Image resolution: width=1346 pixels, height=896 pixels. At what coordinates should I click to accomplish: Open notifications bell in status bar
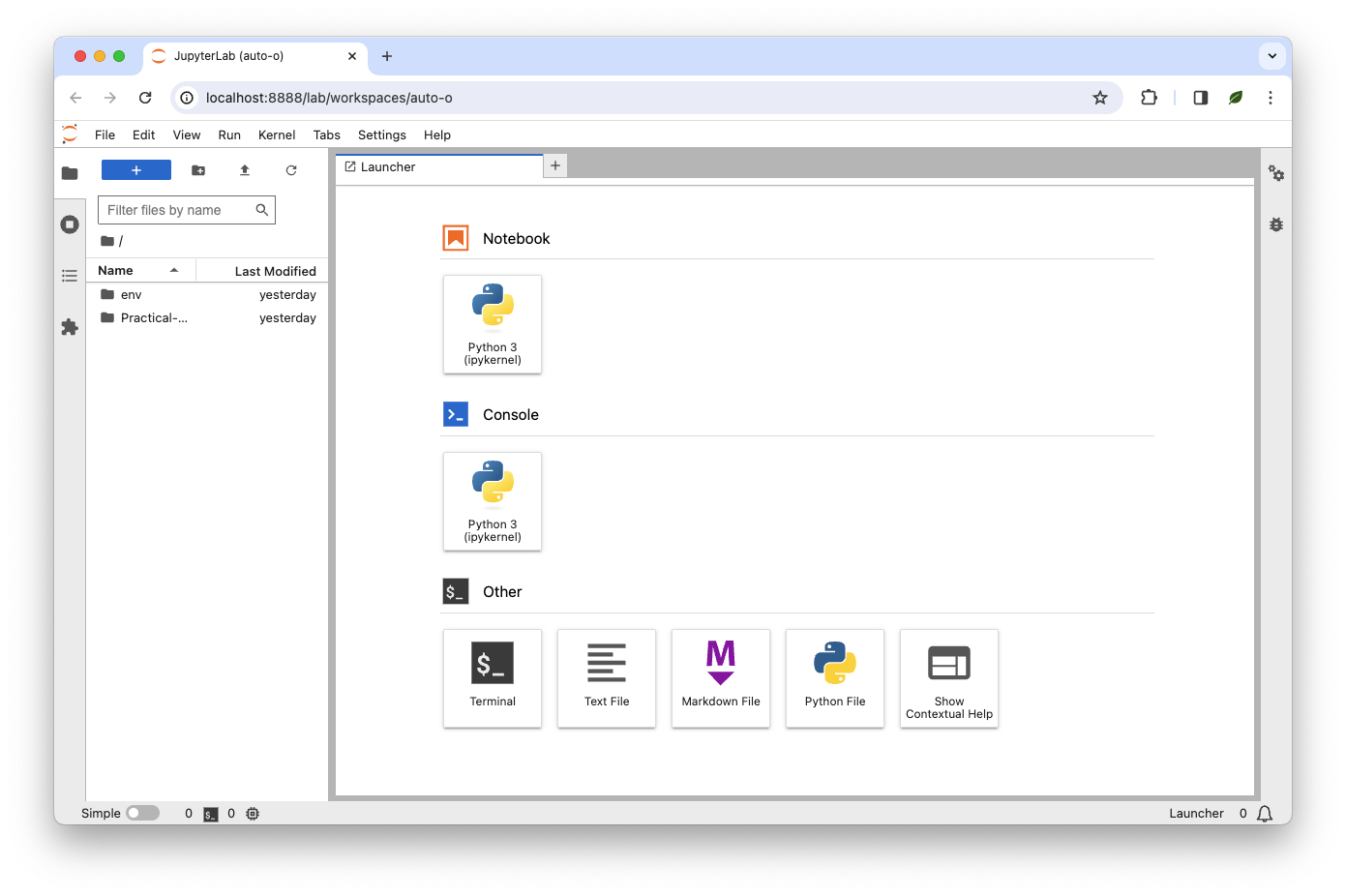[x=1265, y=814]
